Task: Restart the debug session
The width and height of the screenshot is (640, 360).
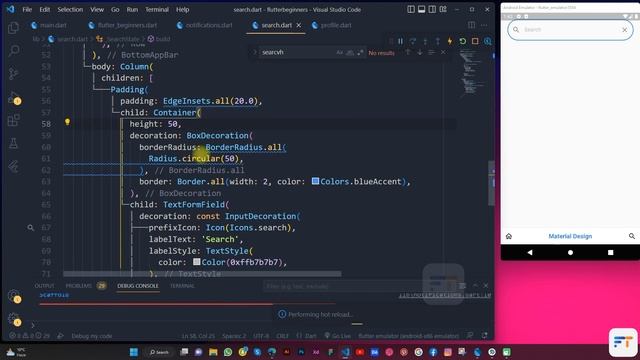Action: (462, 41)
